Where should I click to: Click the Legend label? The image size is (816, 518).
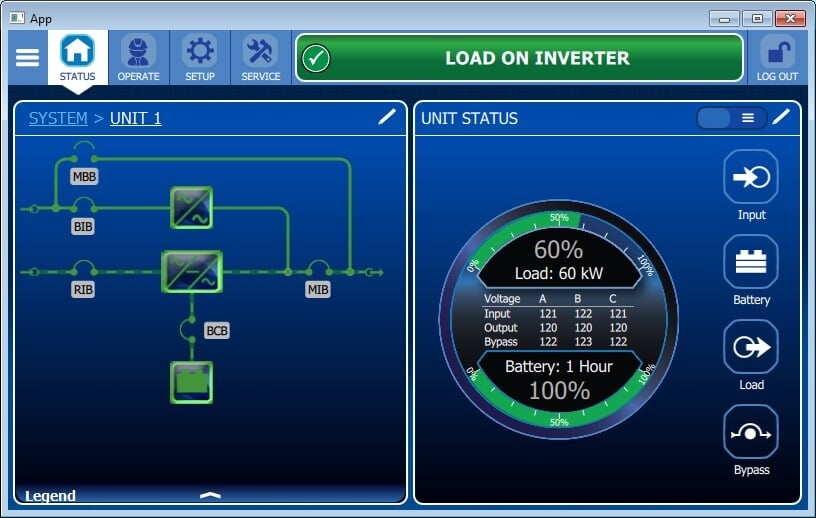click(50, 496)
